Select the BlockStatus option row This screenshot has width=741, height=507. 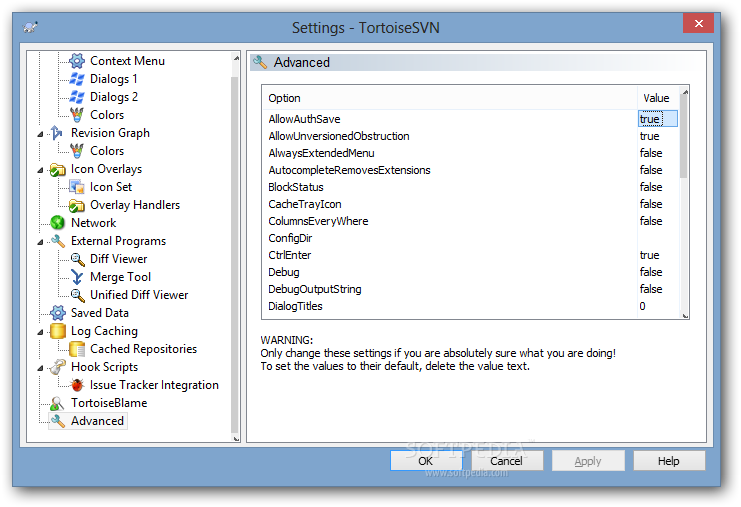click(471, 187)
